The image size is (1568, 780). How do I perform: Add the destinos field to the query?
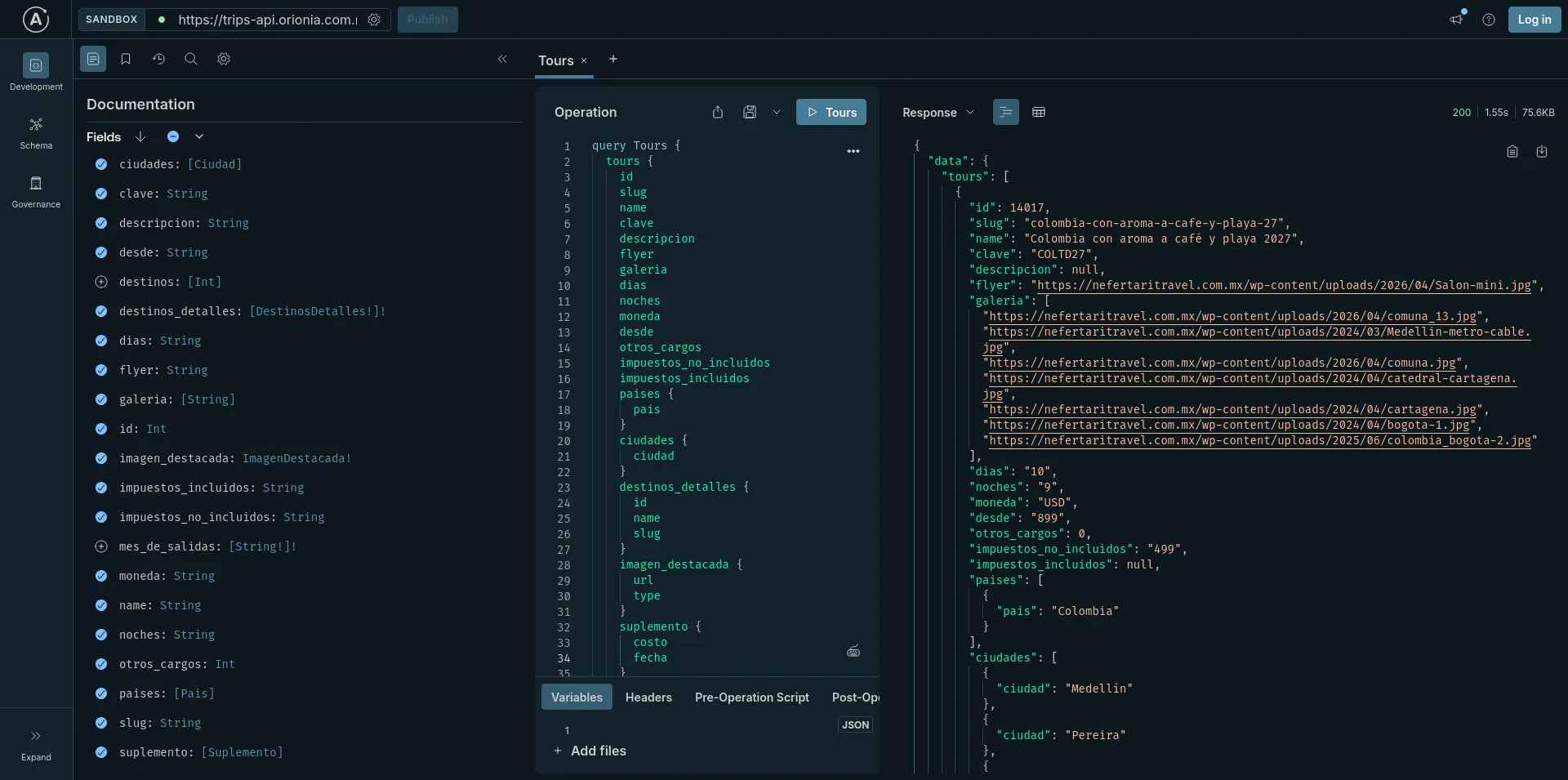[101, 282]
